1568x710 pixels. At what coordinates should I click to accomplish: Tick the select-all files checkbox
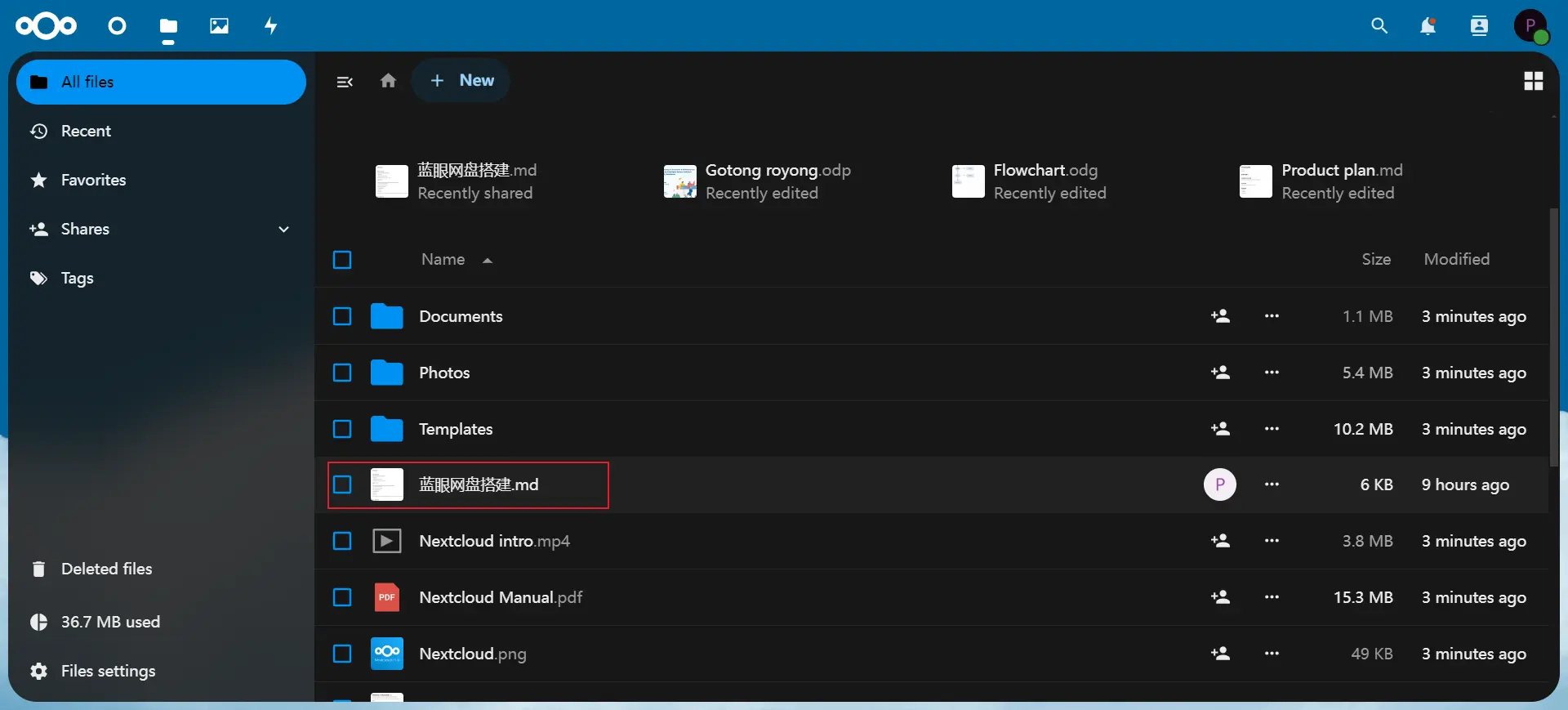[342, 260]
